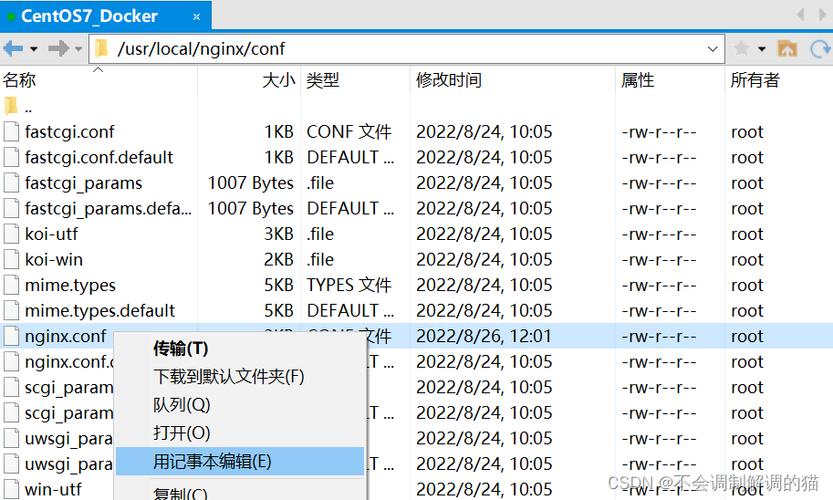
Task: Click the fastcgi.conf file icon
Action: tap(11, 132)
